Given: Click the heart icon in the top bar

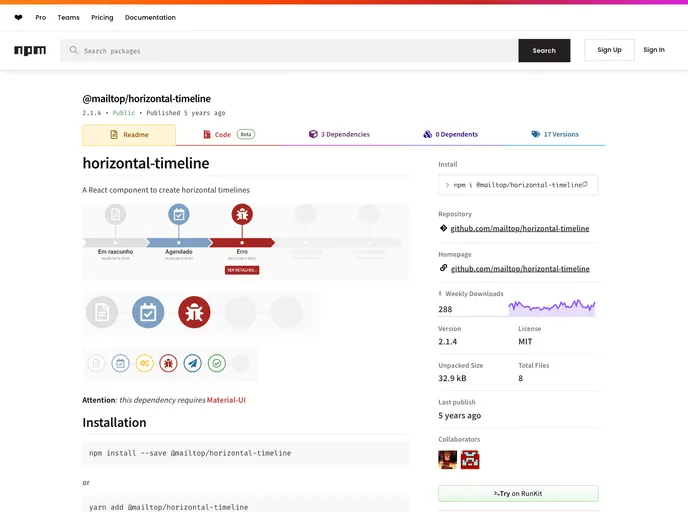Looking at the screenshot, I should point(18,18).
